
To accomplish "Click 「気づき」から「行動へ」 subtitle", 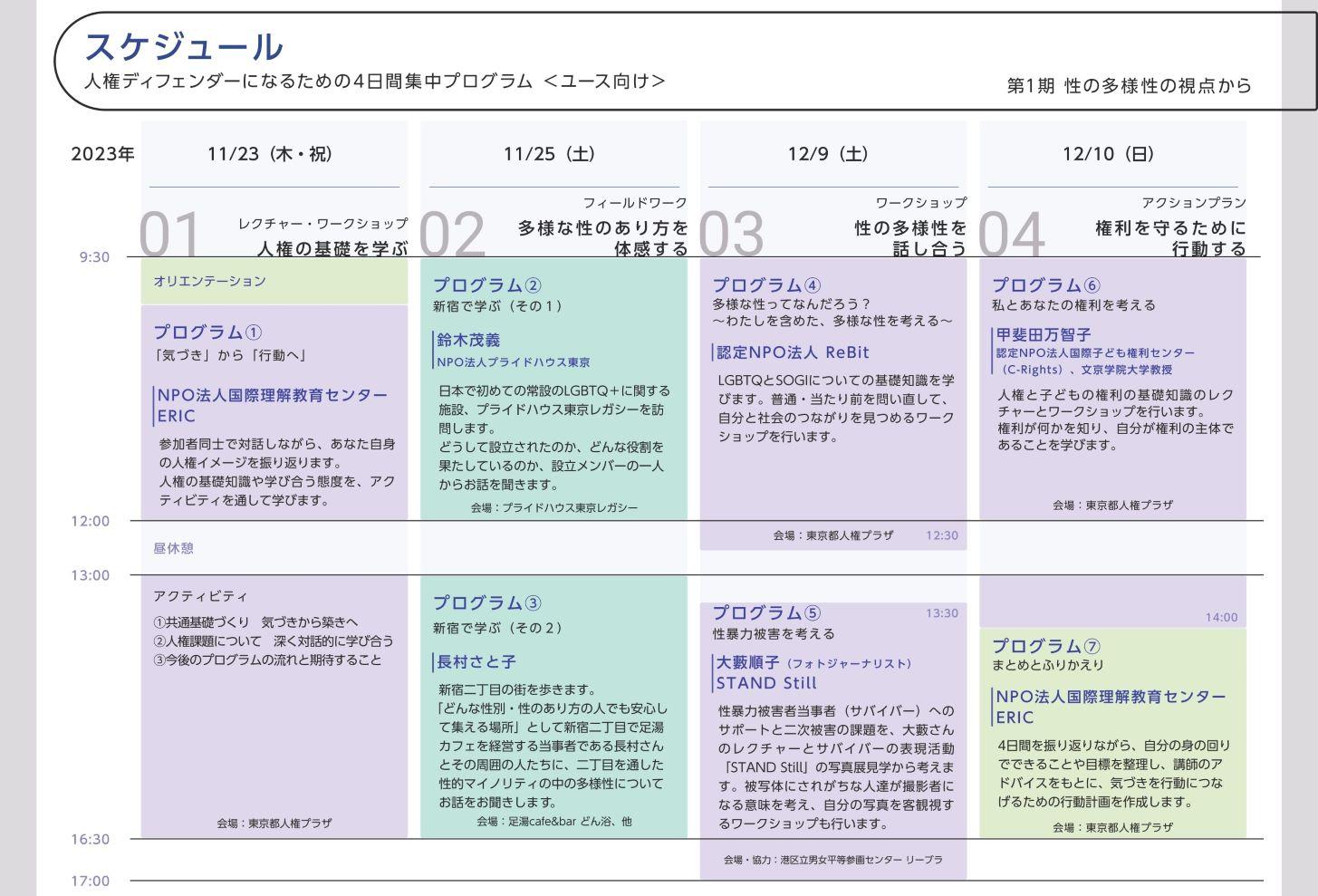I will tap(231, 355).
